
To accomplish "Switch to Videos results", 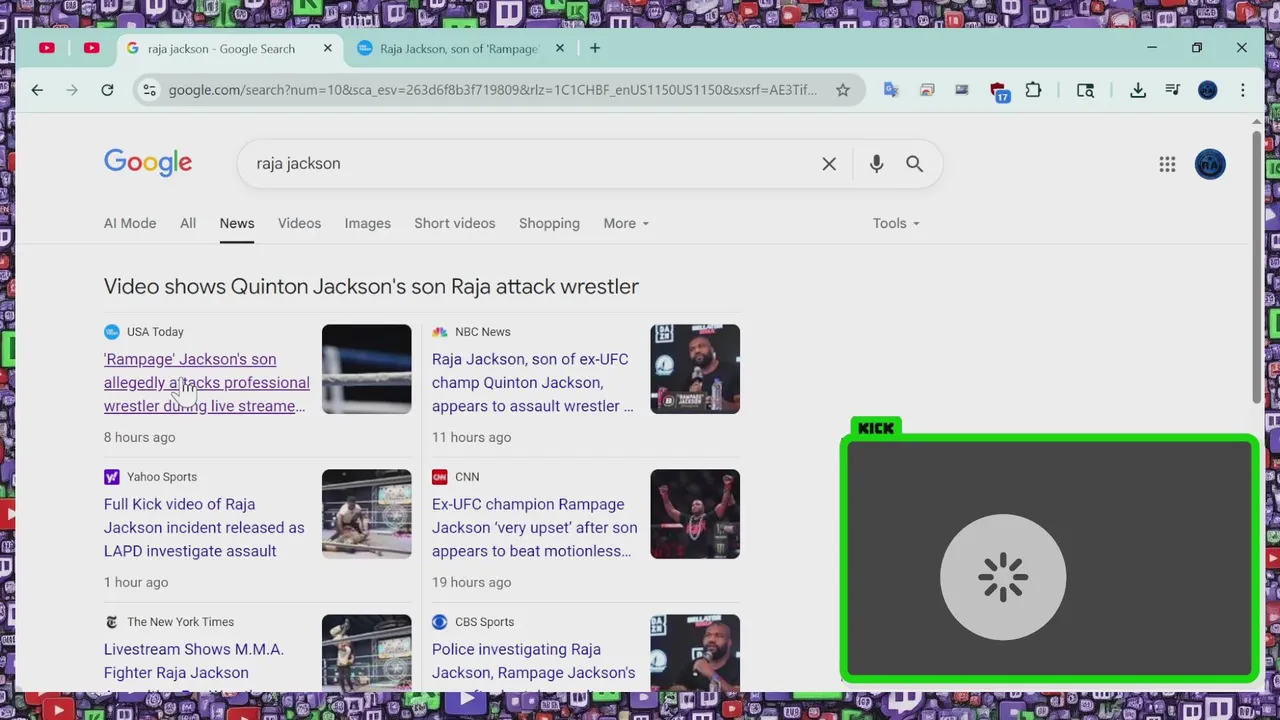I will click(299, 223).
